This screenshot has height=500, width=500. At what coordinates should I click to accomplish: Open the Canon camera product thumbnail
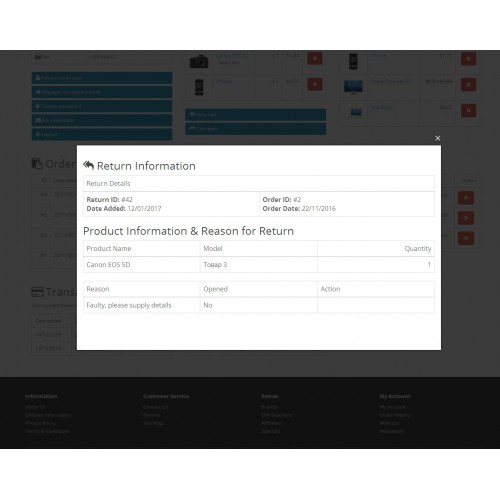tap(199, 61)
